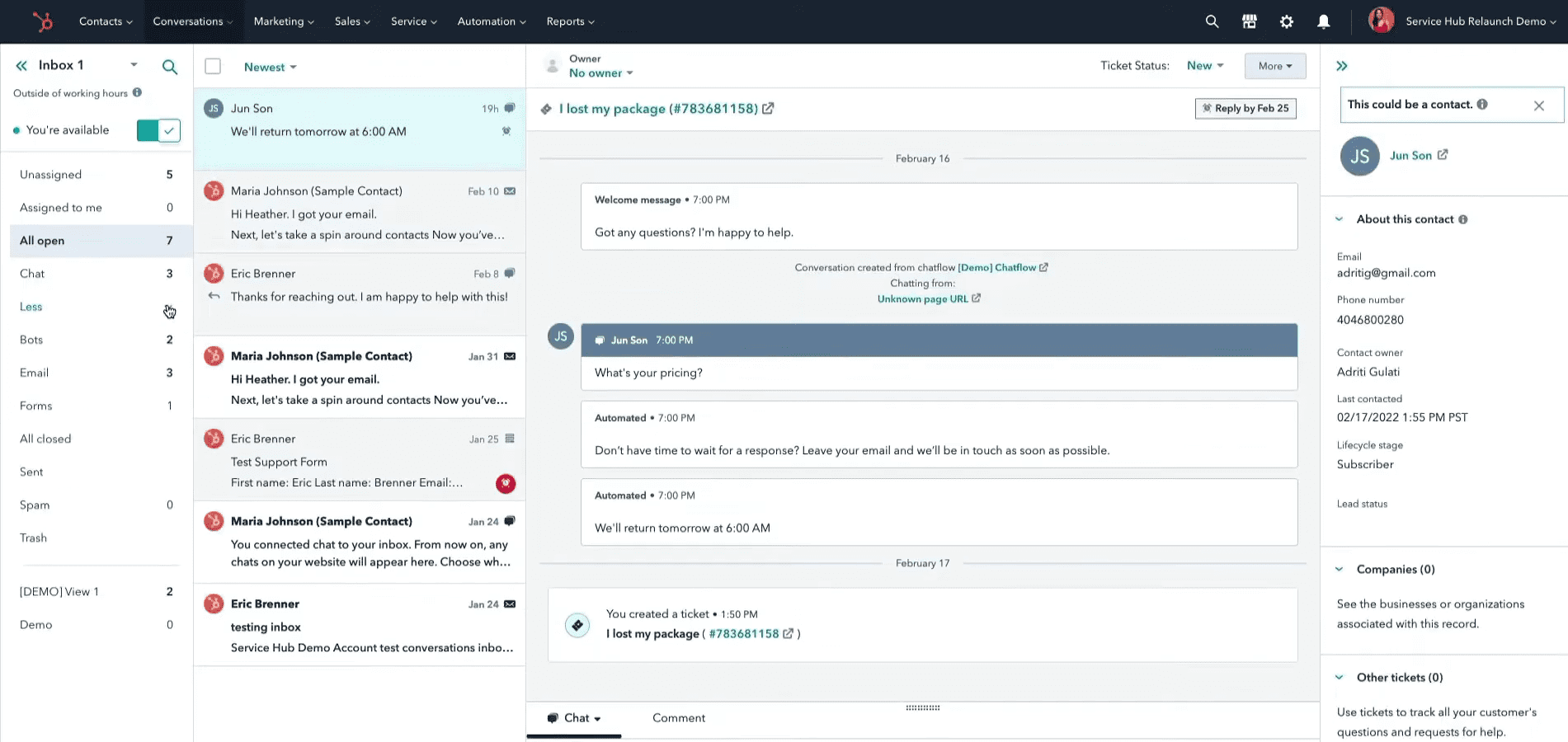1568x742 pixels.
Task: Open the settings gear
Action: pos(1287,21)
